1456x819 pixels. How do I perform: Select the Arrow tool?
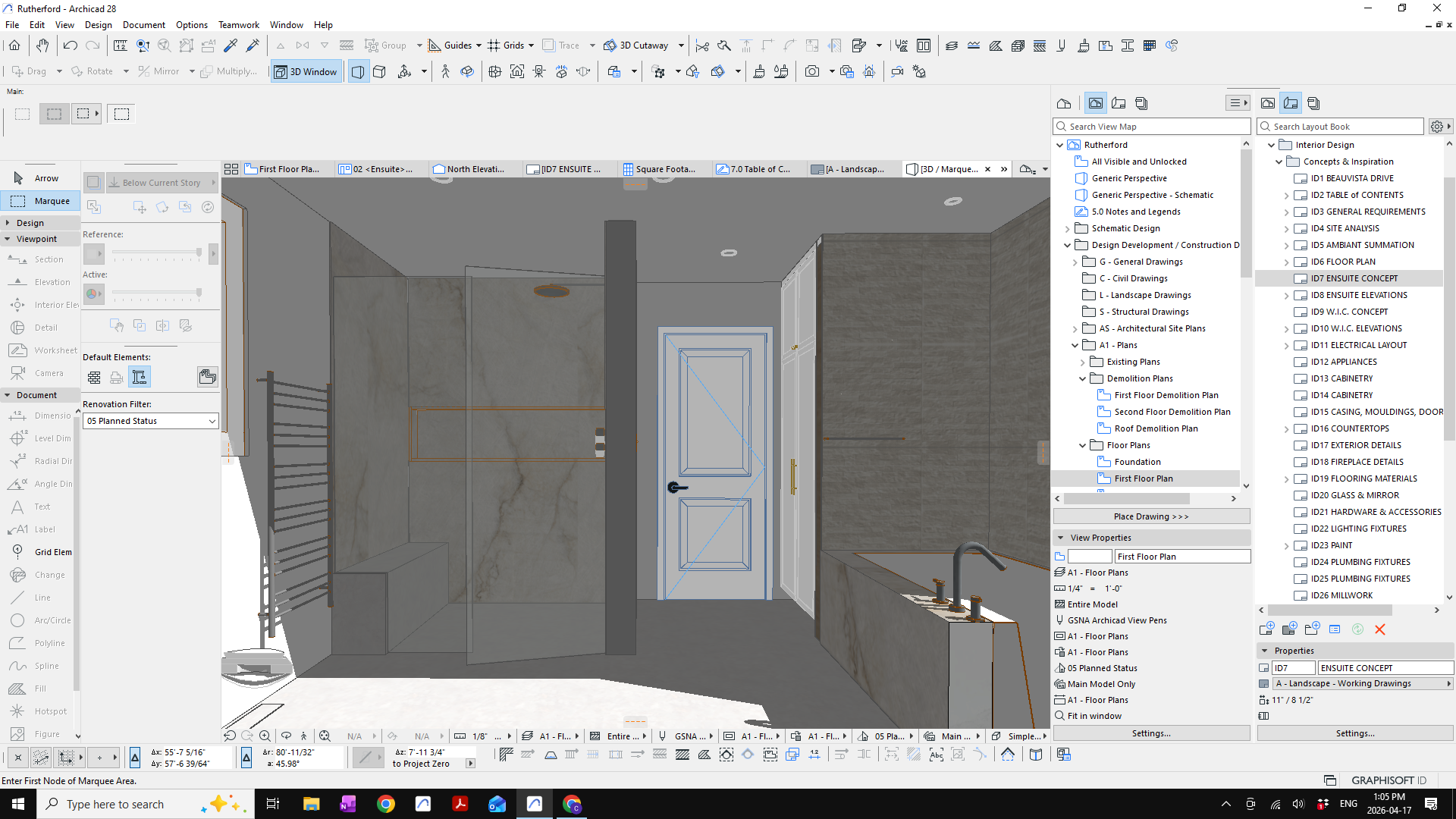pyautogui.click(x=40, y=178)
